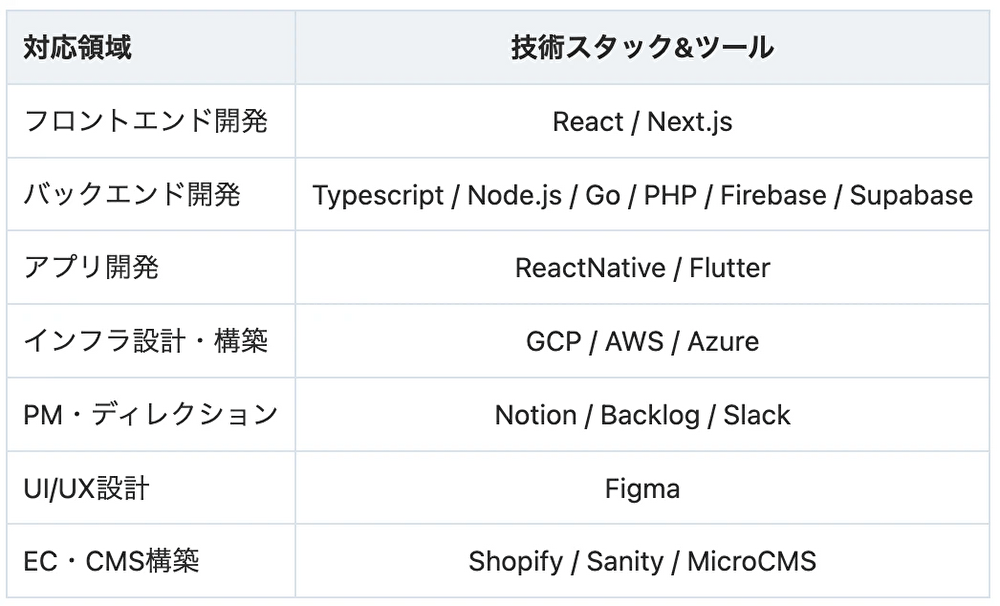Image resolution: width=1000 pixels, height=606 pixels.
Task: Click the 技術スタック&ツール column header
Action: point(642,48)
